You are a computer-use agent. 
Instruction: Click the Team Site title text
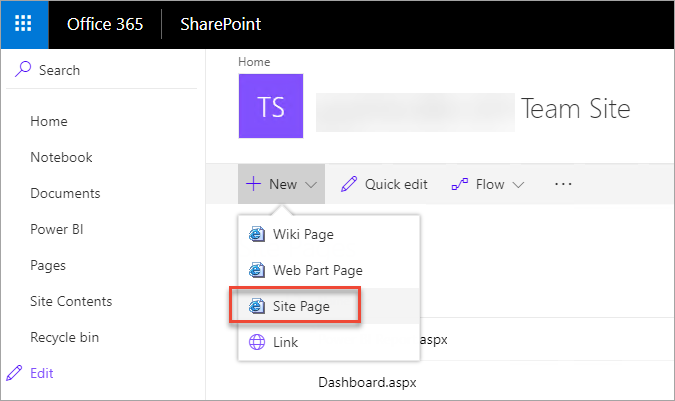(x=576, y=108)
